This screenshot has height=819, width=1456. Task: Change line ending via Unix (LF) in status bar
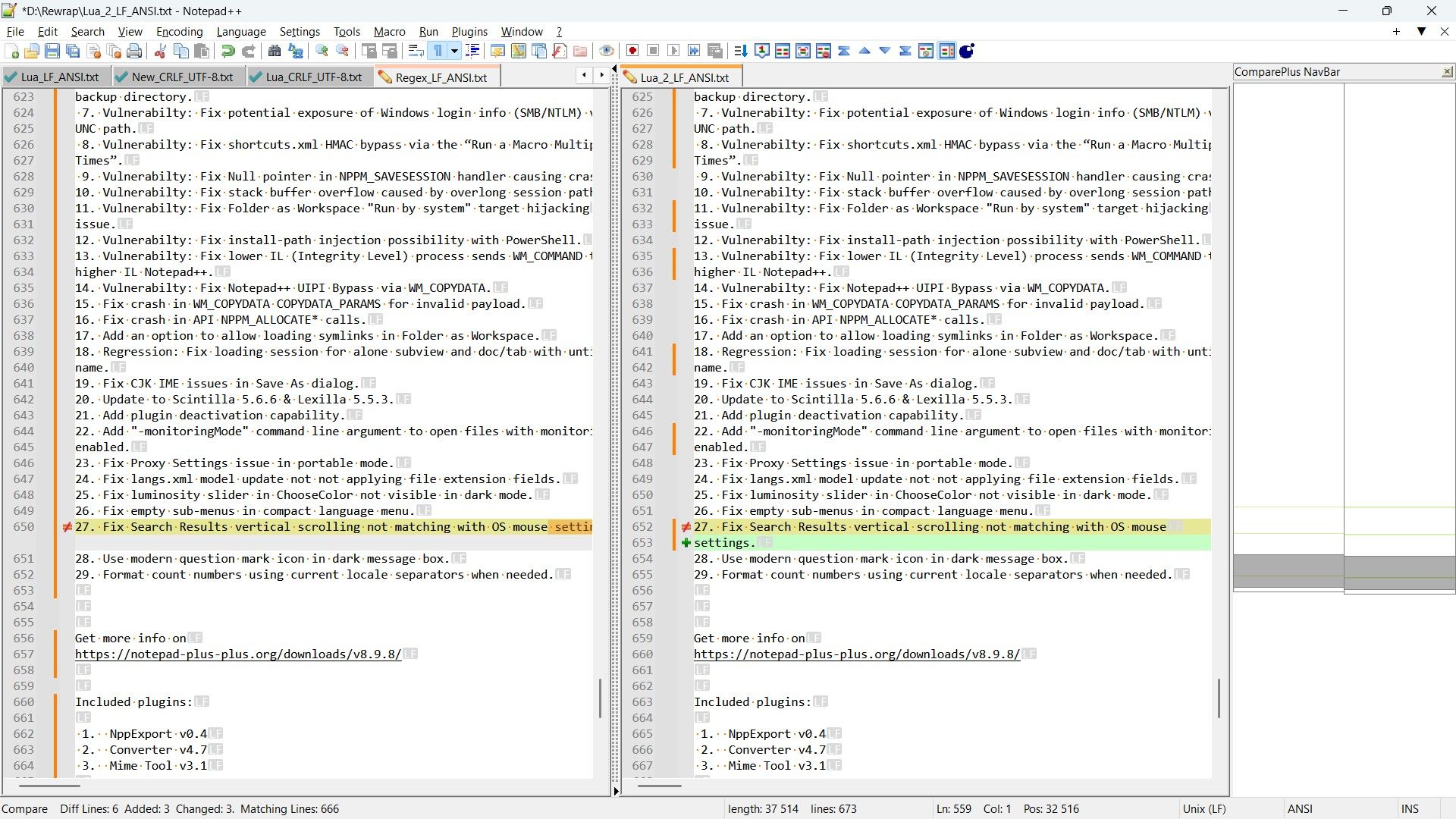1204,809
